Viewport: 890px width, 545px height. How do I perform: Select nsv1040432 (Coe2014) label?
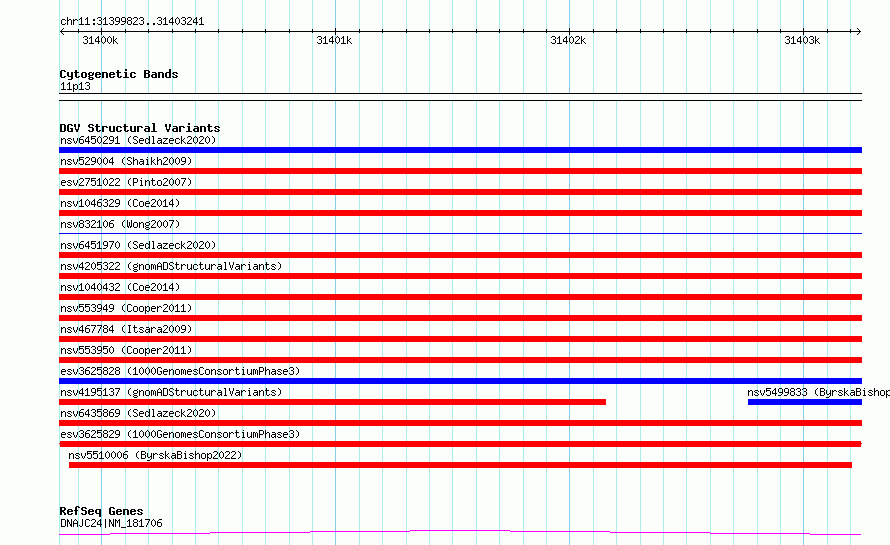pos(120,287)
